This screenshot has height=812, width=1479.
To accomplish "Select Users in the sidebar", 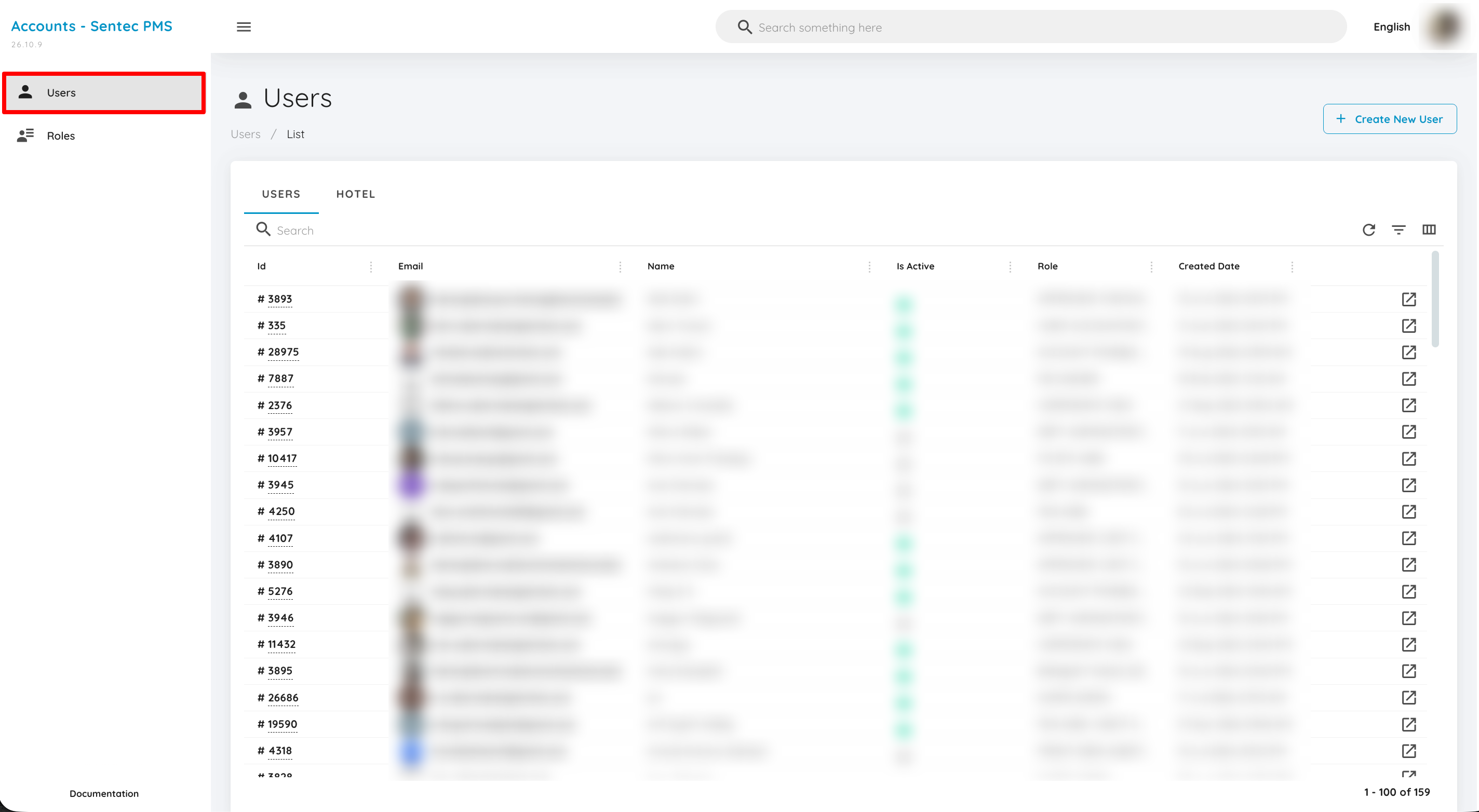I will 104,92.
